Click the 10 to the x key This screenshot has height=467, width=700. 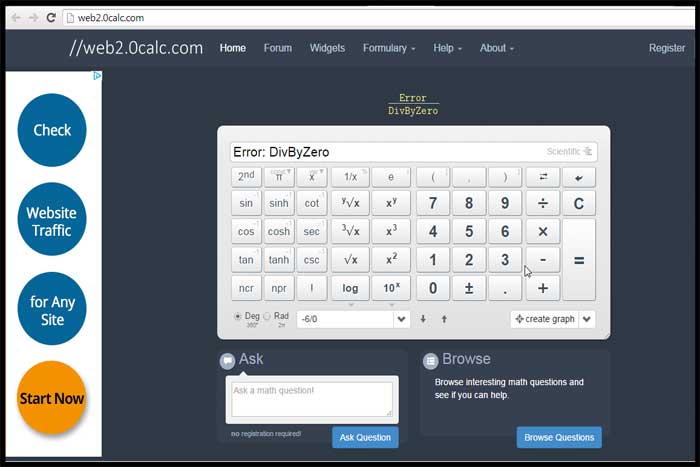[x=391, y=288]
